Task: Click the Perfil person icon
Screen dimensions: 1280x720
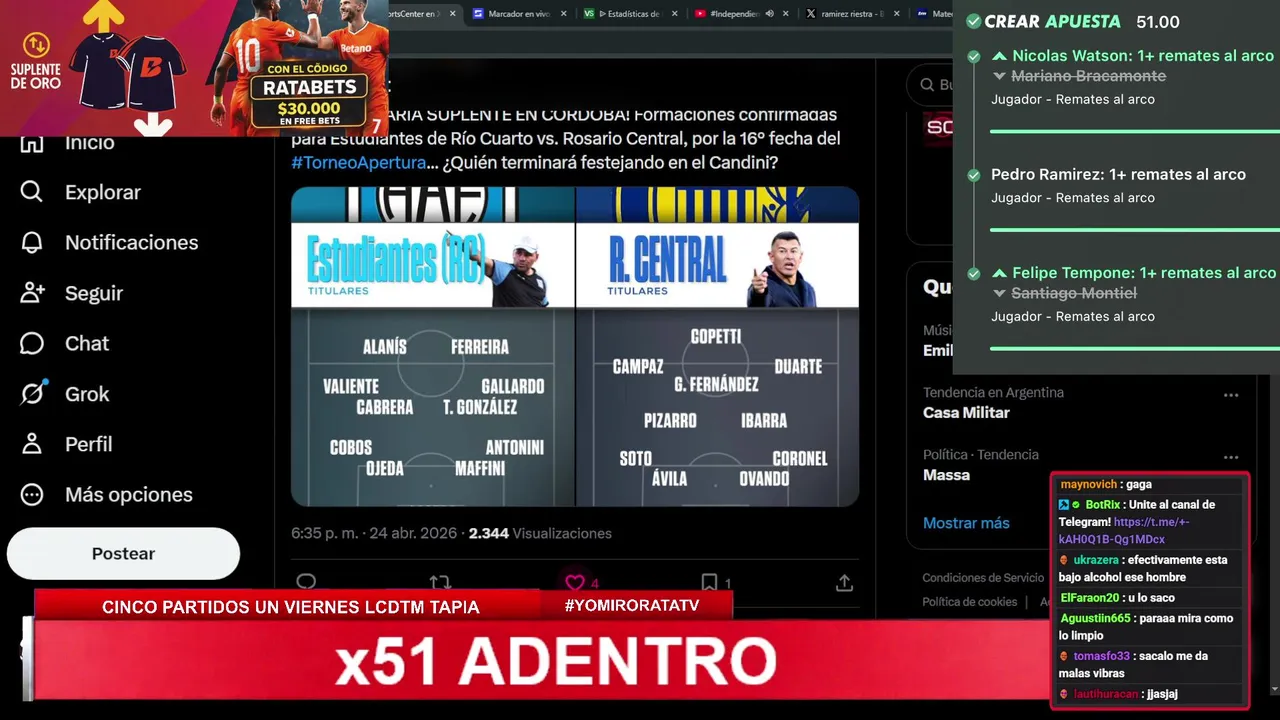Action: click(x=32, y=444)
